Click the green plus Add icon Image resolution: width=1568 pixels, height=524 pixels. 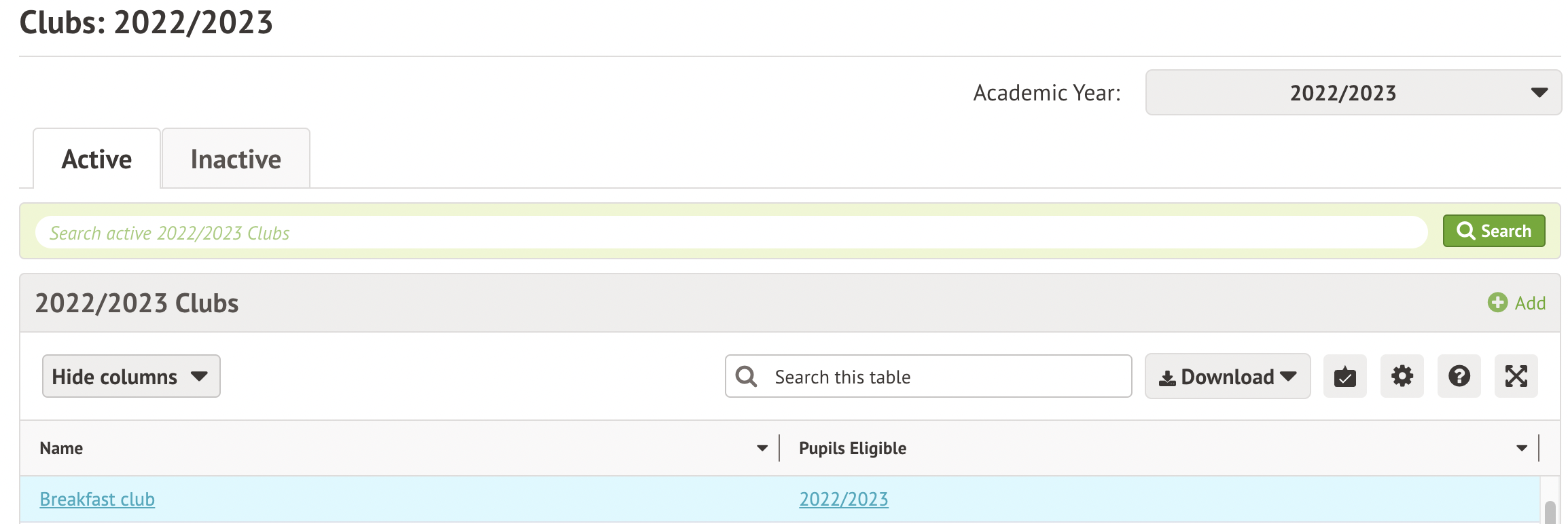pos(1497,303)
